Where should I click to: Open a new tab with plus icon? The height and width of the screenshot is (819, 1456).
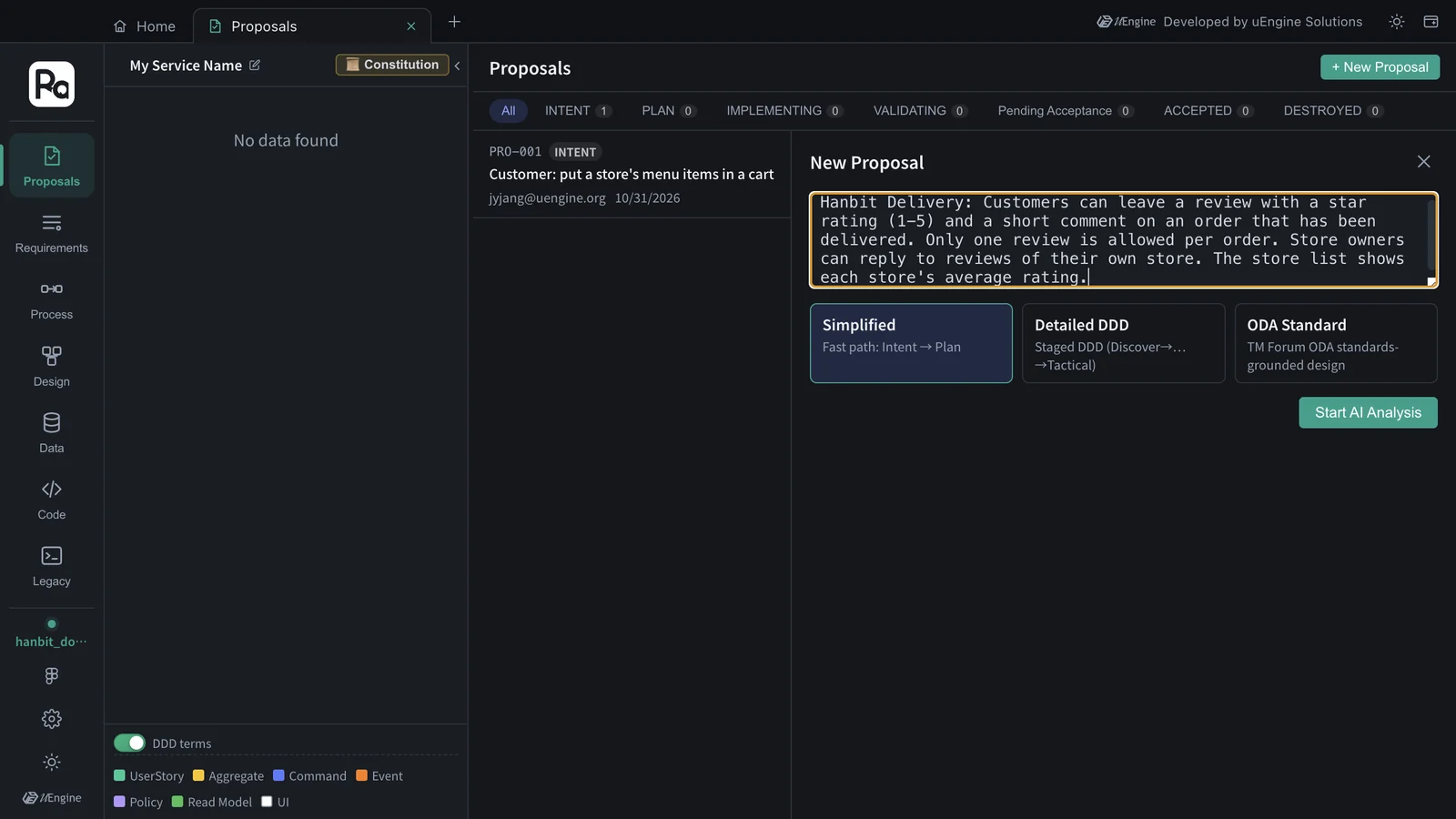(x=454, y=22)
